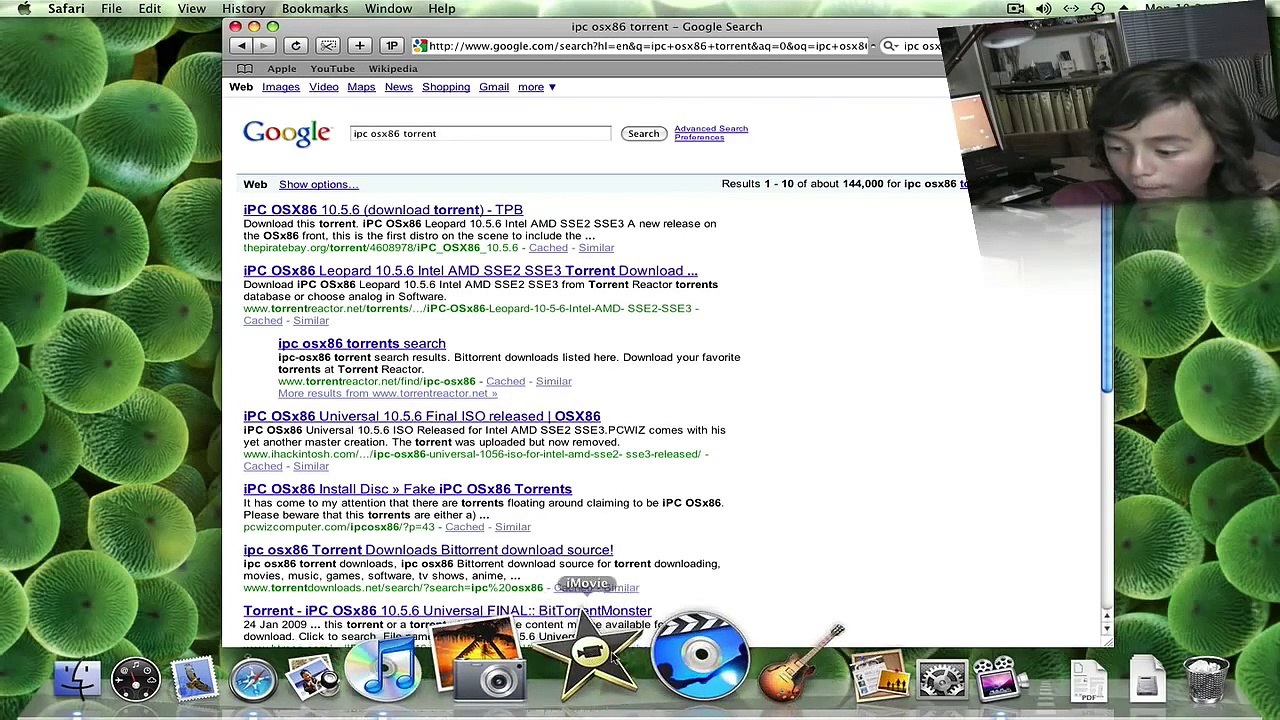Launch iMovie star icon in the Dock
Viewport: 1280px width, 720px height.
click(590, 652)
